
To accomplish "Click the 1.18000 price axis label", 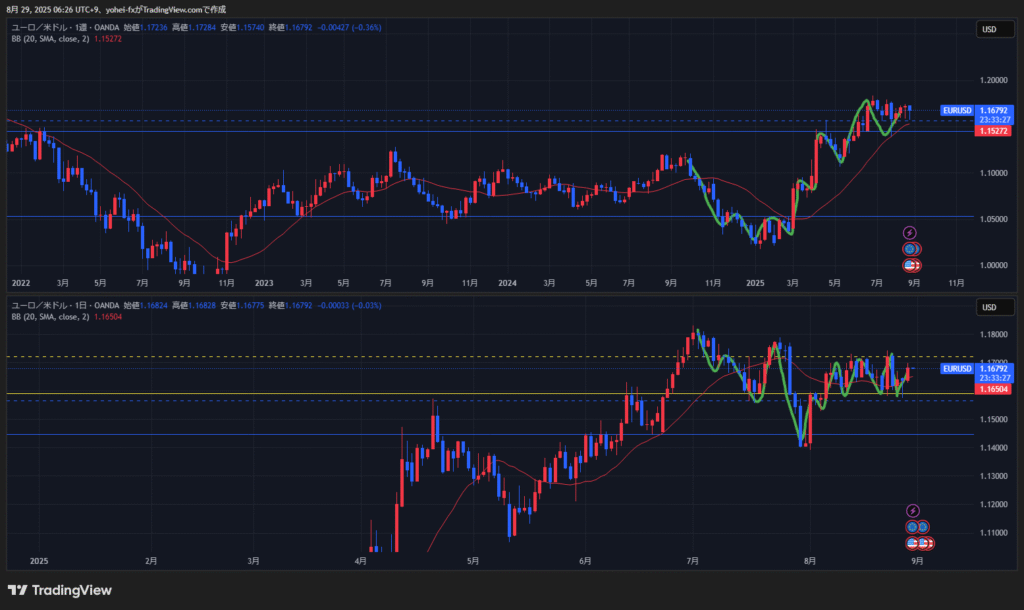I will (x=993, y=334).
